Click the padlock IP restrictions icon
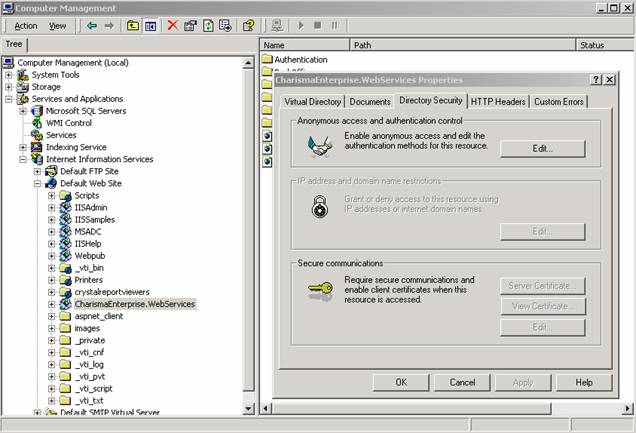 320,206
